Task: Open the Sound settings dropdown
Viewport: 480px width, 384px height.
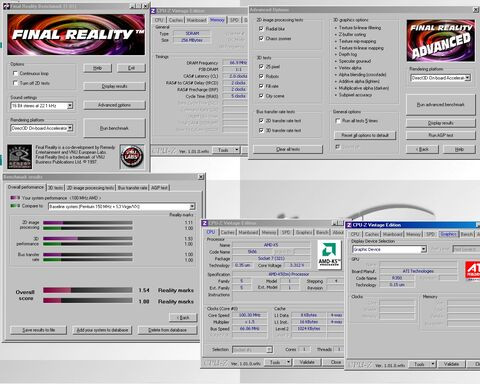Action: tap(70, 106)
